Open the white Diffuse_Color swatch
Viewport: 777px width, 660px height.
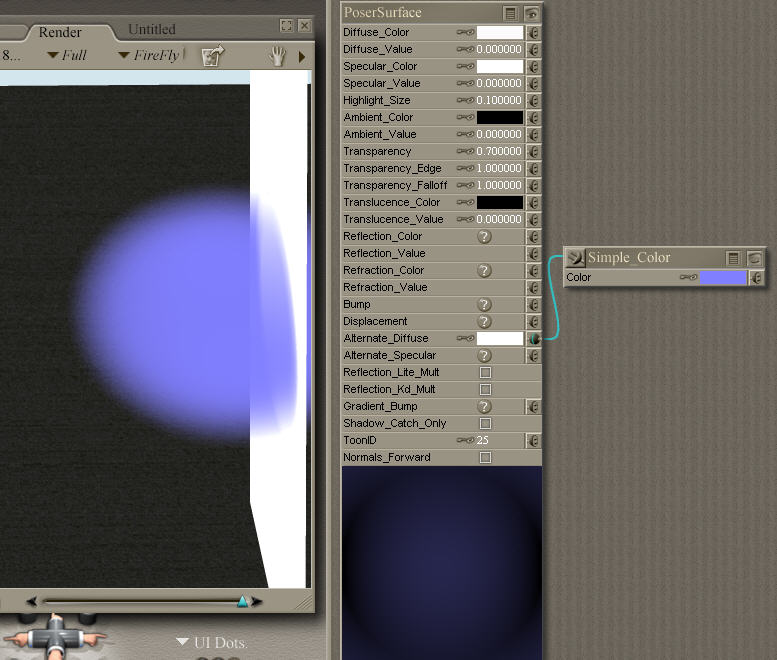pyautogui.click(x=500, y=33)
